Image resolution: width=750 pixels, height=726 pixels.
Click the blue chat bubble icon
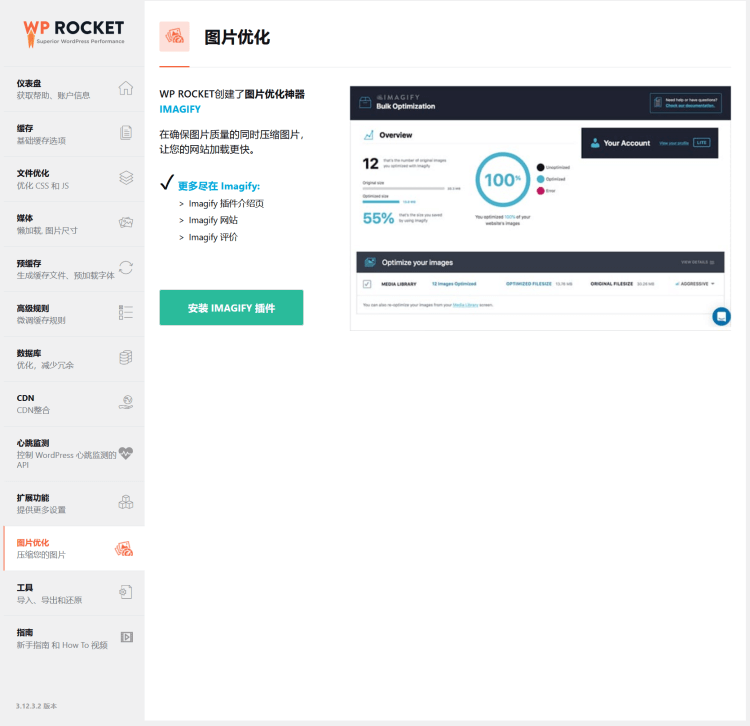point(721,316)
